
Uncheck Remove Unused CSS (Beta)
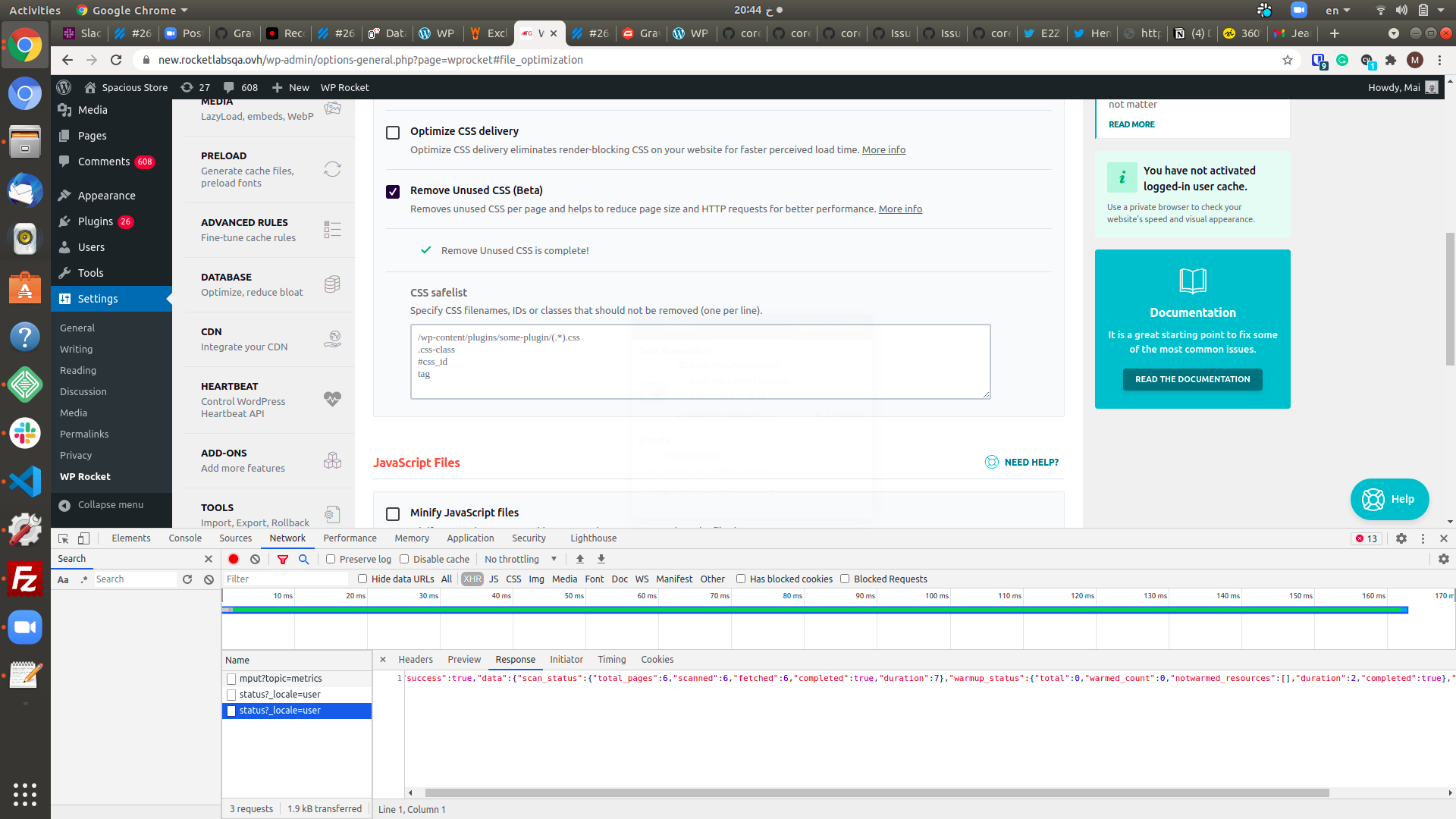pyautogui.click(x=393, y=192)
